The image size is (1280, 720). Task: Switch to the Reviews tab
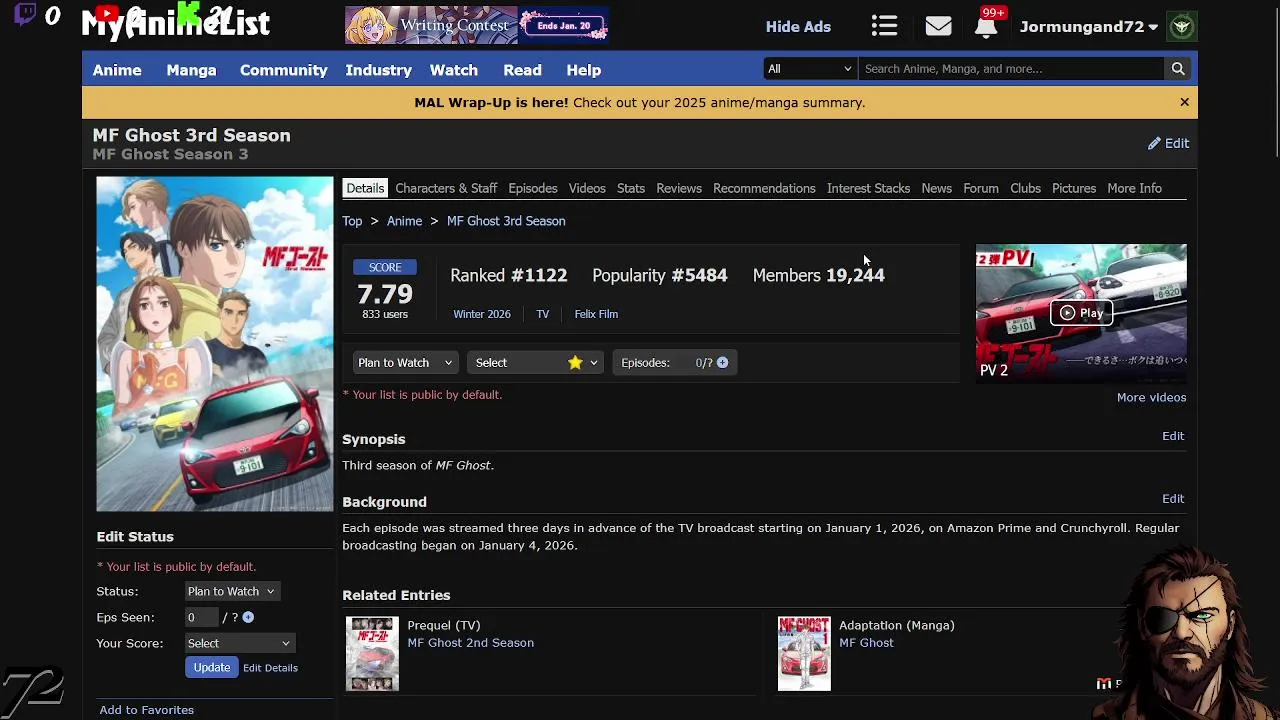679,188
